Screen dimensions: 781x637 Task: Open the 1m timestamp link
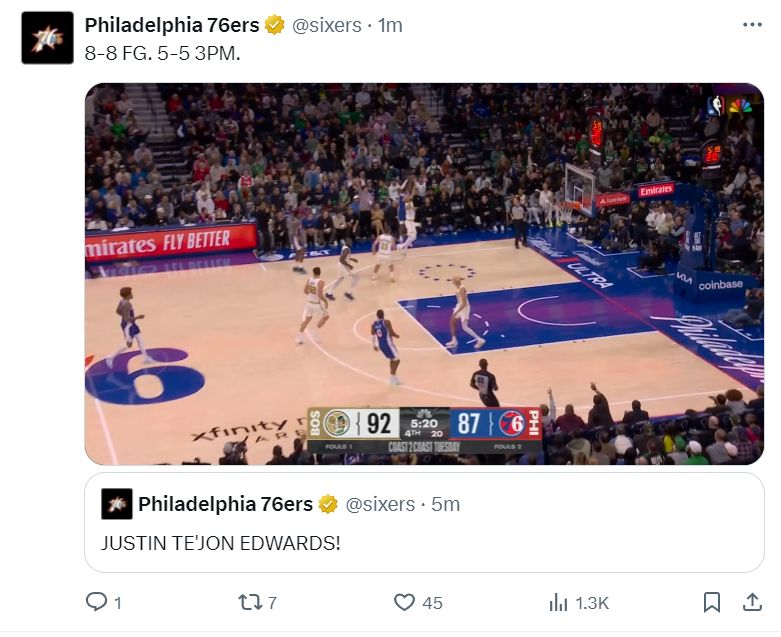point(390,25)
